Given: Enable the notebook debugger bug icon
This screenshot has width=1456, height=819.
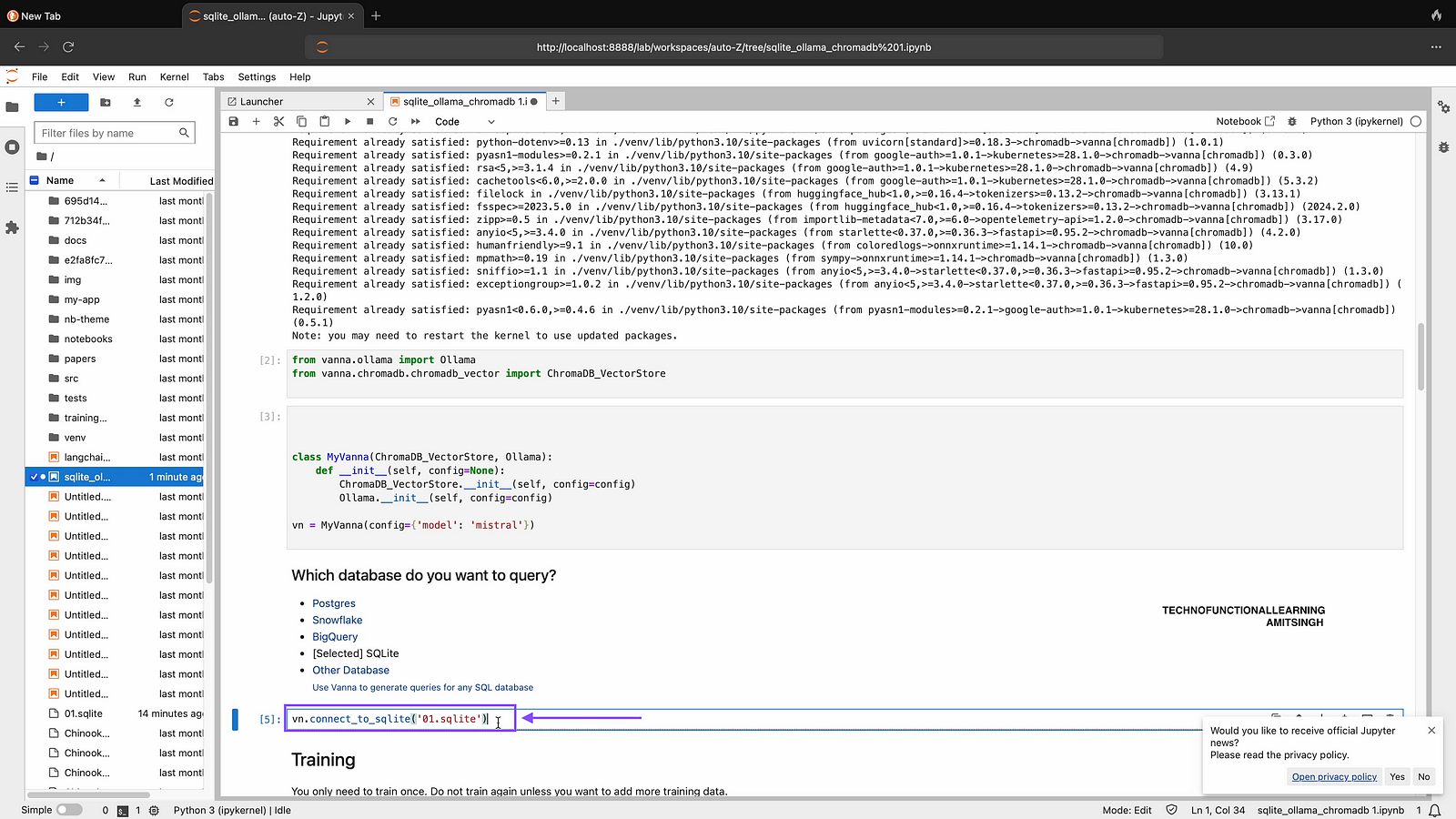Looking at the screenshot, I should click(x=1291, y=121).
